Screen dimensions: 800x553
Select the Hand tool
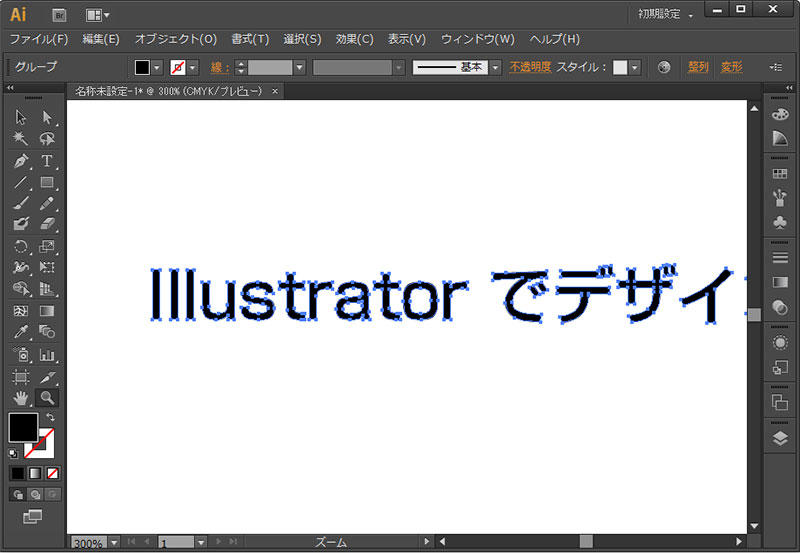click(x=20, y=398)
